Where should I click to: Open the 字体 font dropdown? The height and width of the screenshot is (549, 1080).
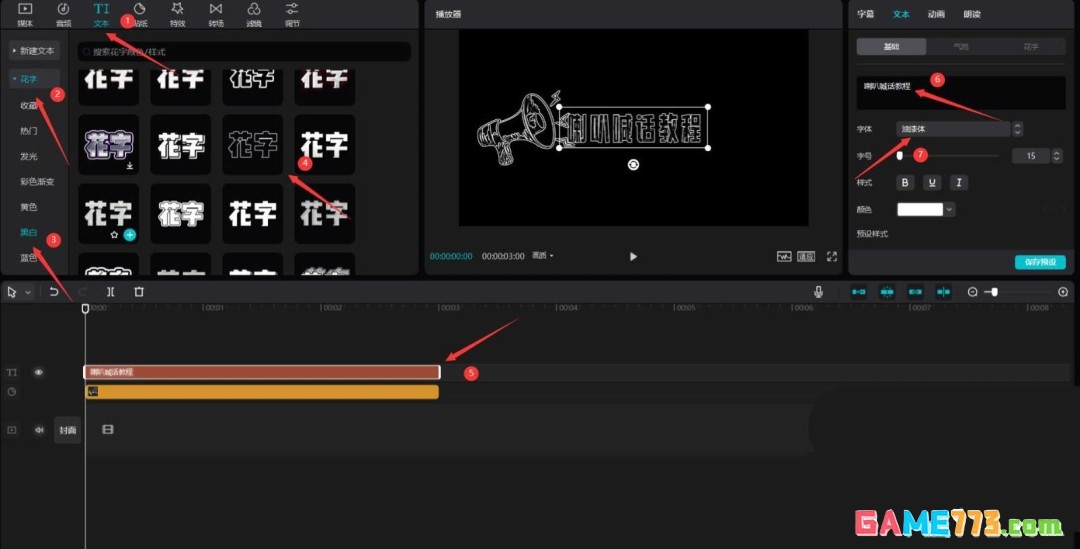pos(953,129)
